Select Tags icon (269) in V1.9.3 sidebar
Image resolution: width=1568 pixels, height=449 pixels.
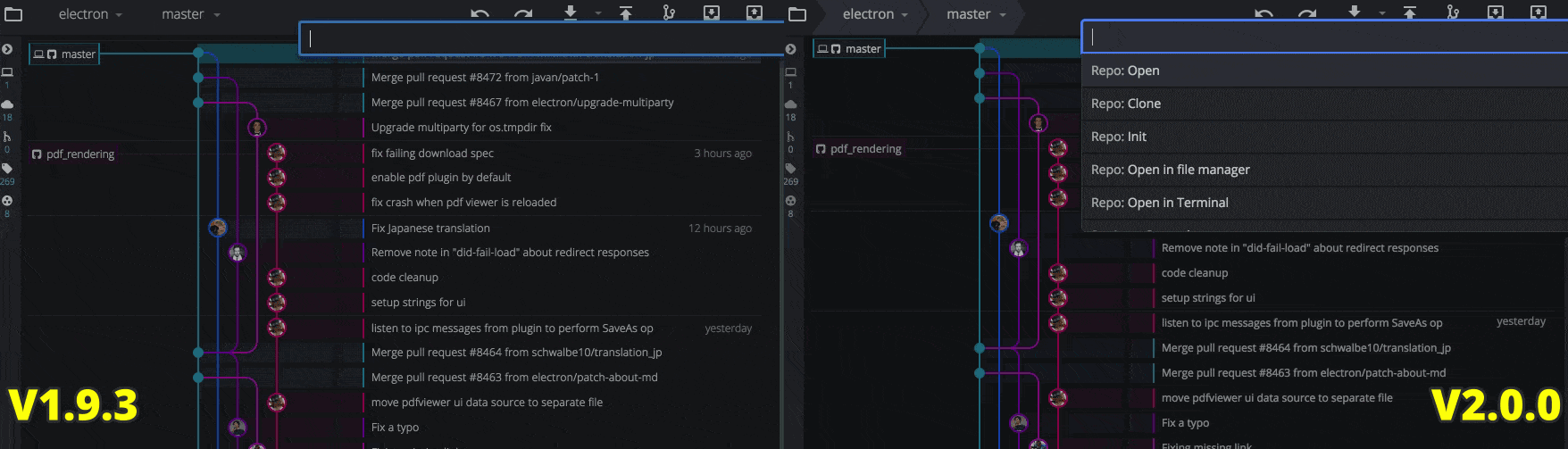(x=7, y=169)
